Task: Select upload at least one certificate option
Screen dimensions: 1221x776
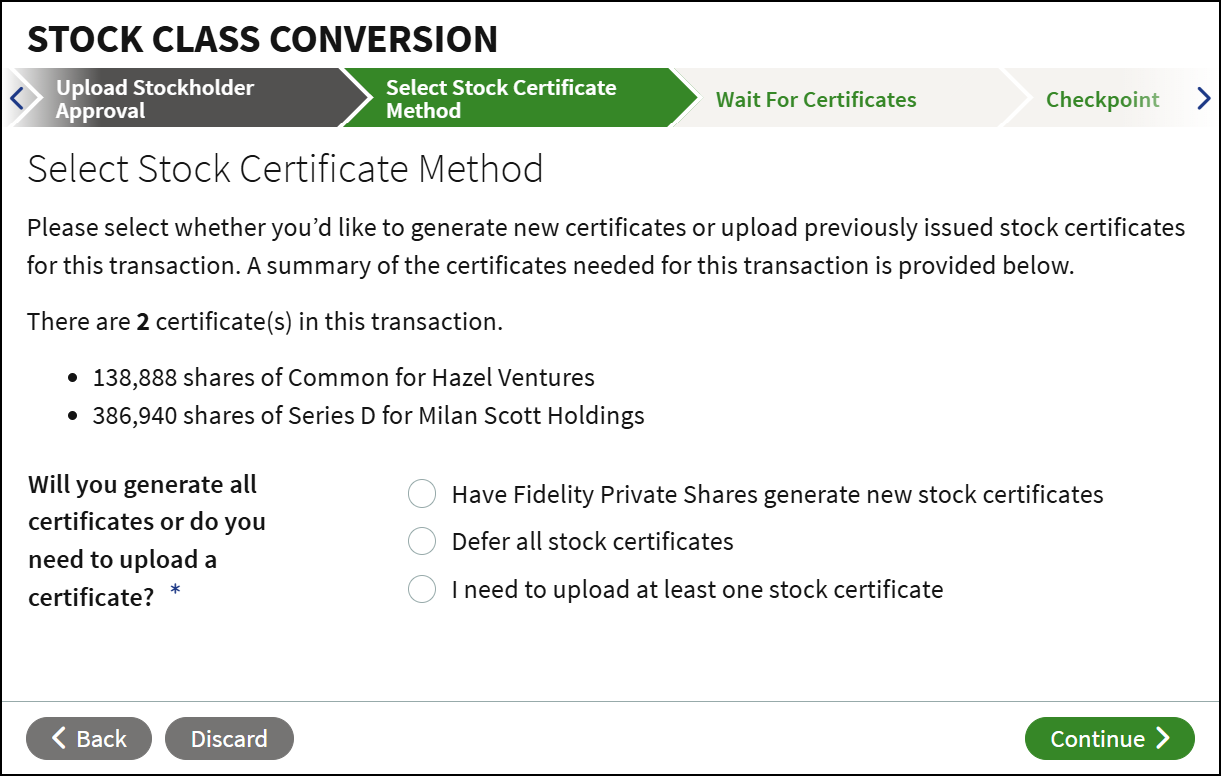Action: click(422, 589)
